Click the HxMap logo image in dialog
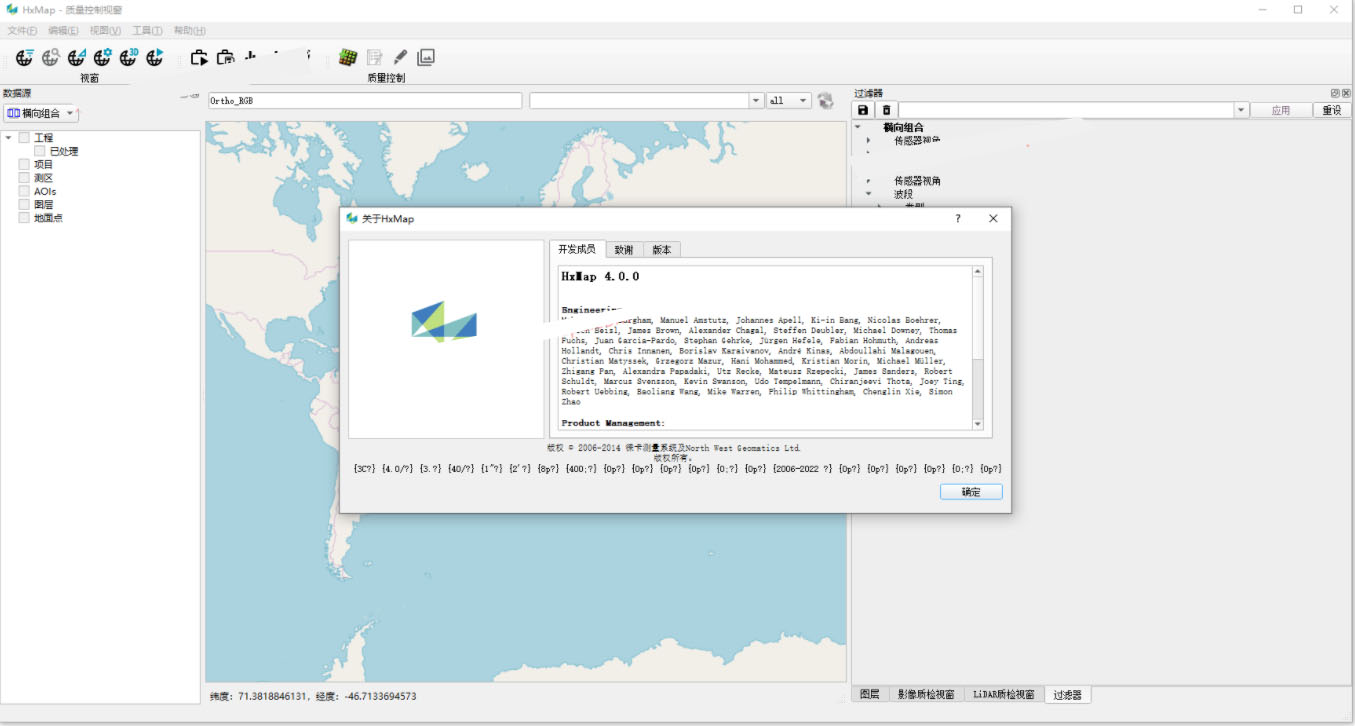The width and height of the screenshot is (1355, 726). [x=445, y=322]
